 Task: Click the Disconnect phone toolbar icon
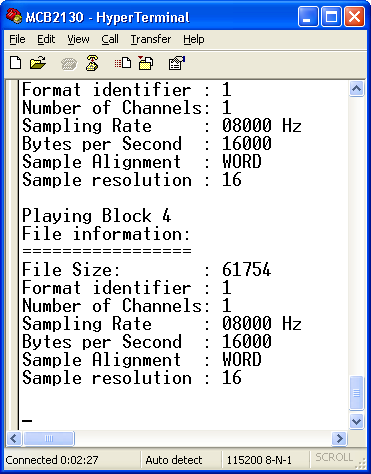(92, 63)
